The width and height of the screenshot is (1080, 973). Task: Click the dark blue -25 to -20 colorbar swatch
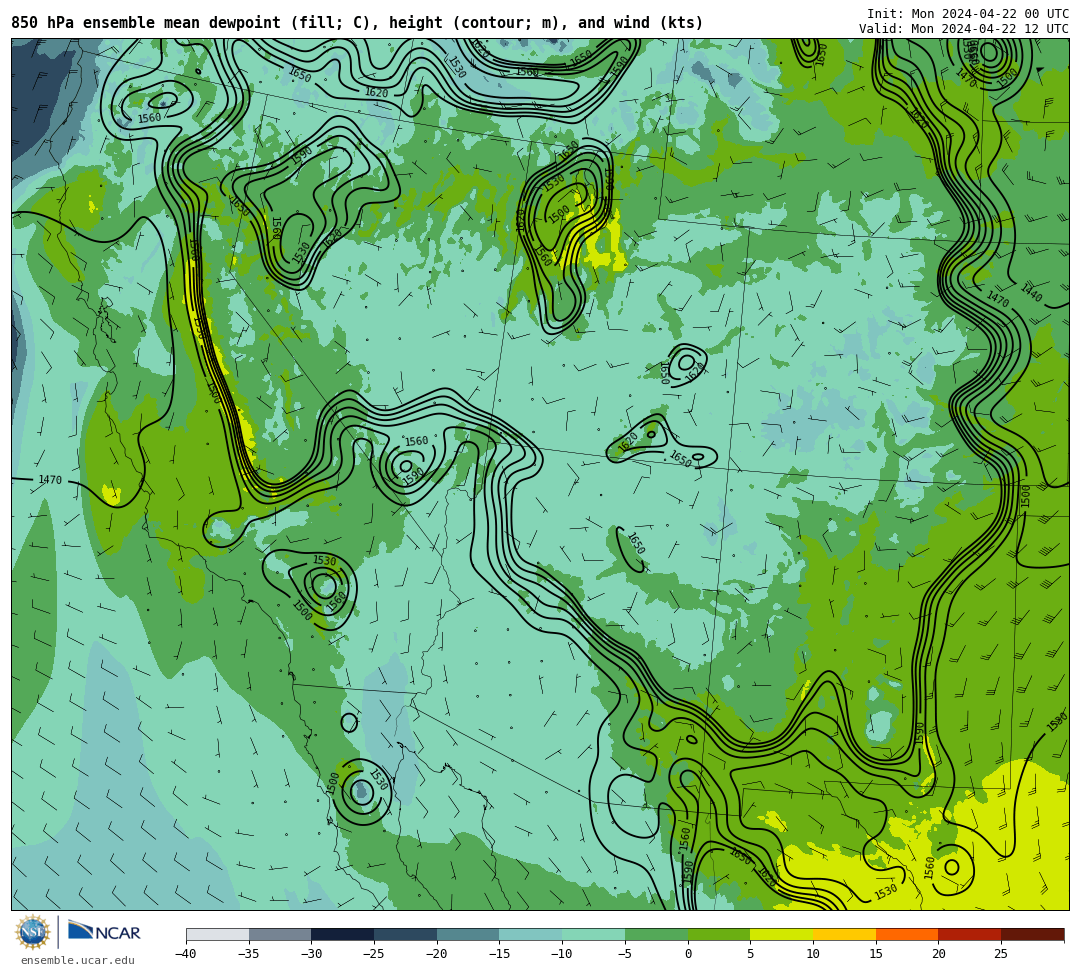click(406, 934)
